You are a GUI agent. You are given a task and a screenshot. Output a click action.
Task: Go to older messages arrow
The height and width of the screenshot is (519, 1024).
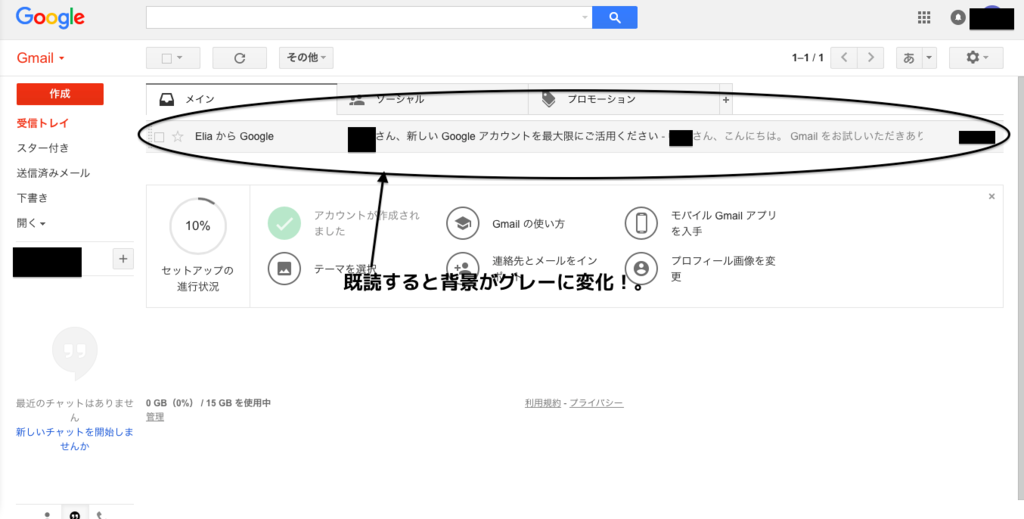[x=871, y=57]
